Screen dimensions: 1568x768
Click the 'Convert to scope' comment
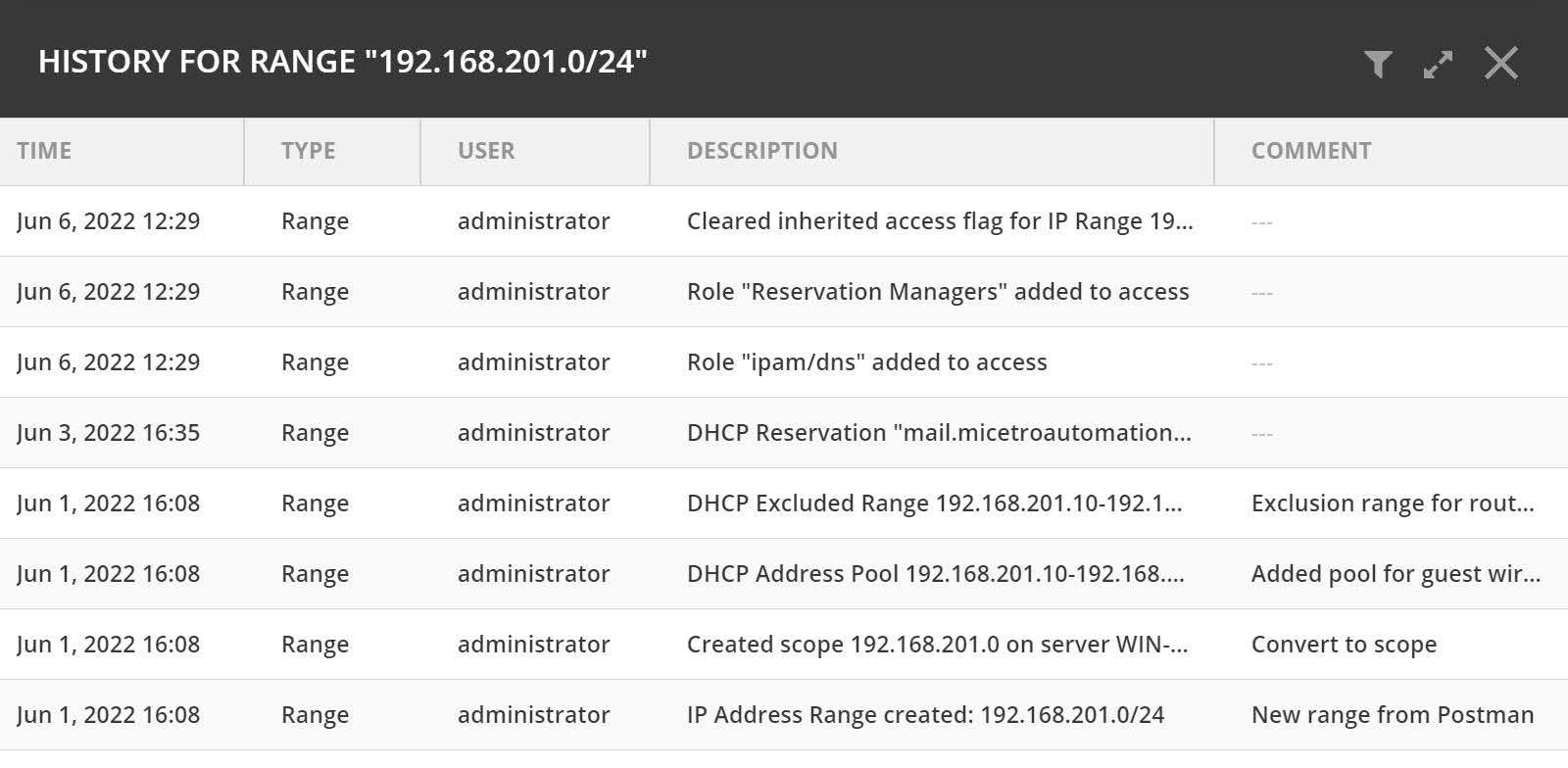[x=1344, y=645]
